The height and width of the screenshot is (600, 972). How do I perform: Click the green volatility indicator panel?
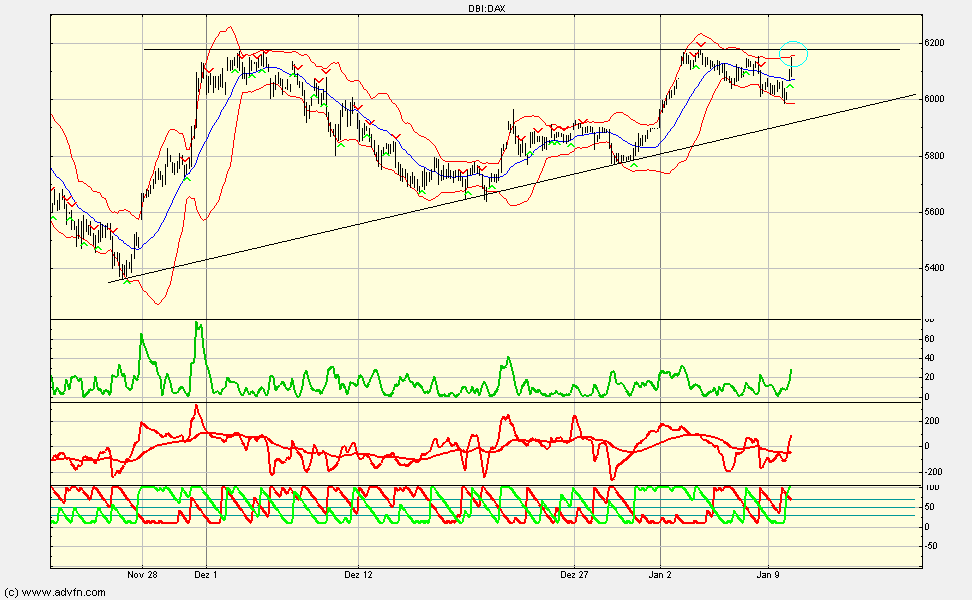coord(400,380)
